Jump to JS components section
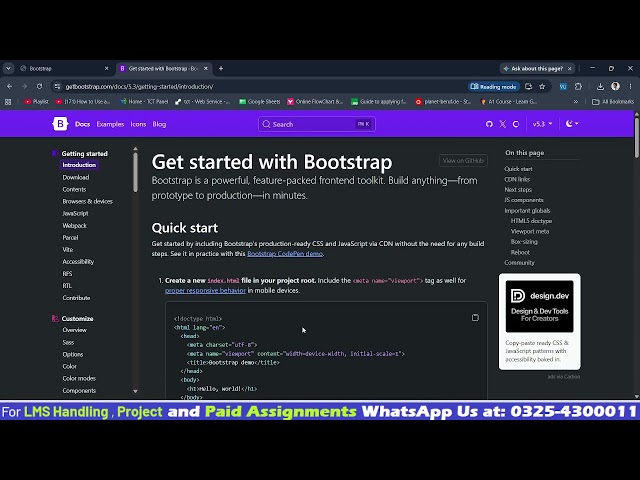The height and width of the screenshot is (480, 640). pos(524,200)
